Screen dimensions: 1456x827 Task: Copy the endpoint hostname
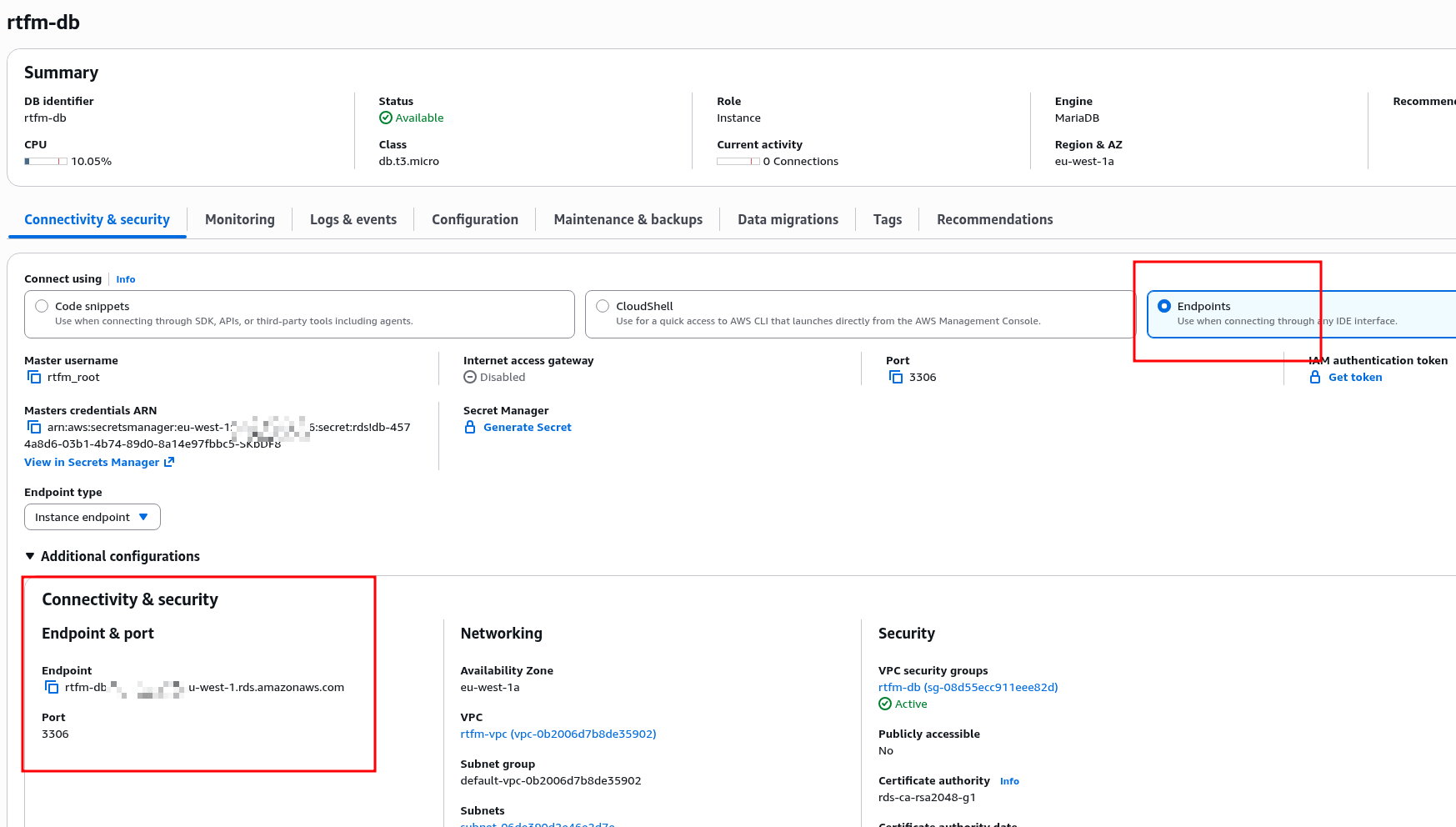click(52, 688)
